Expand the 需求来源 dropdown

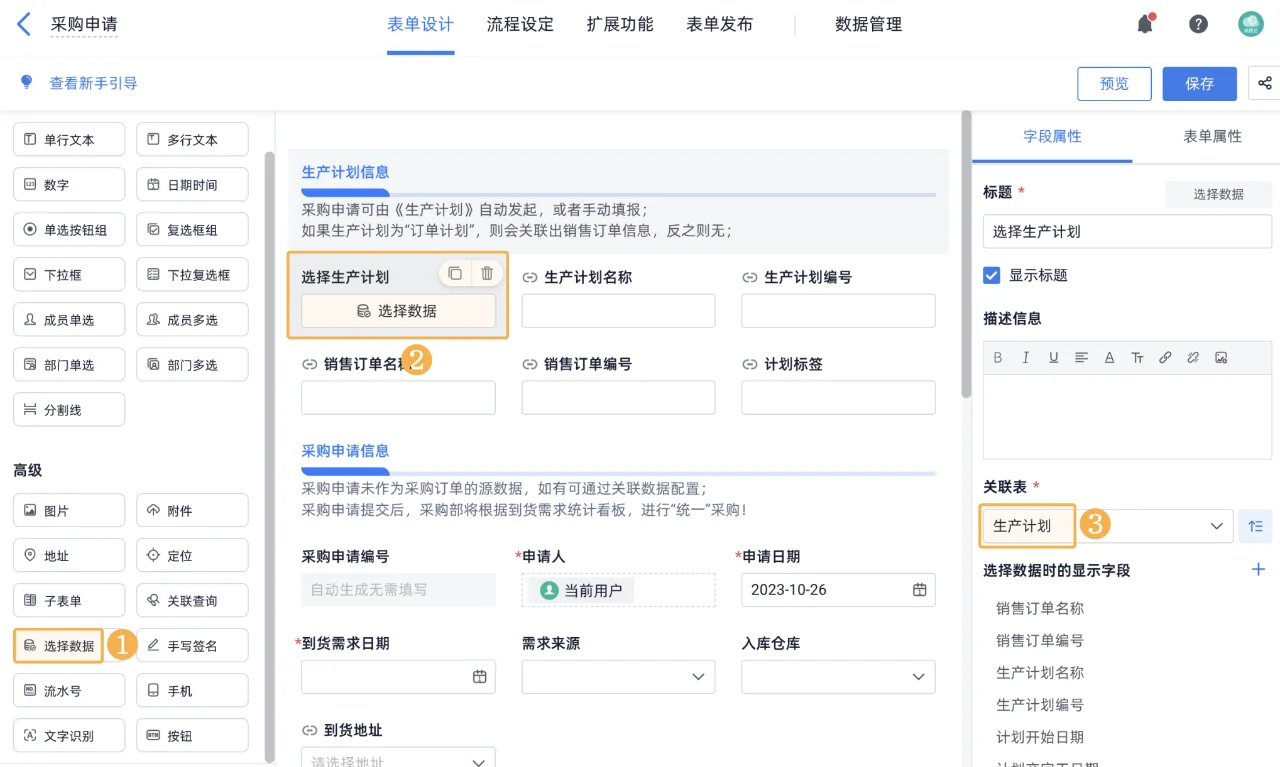coord(618,676)
